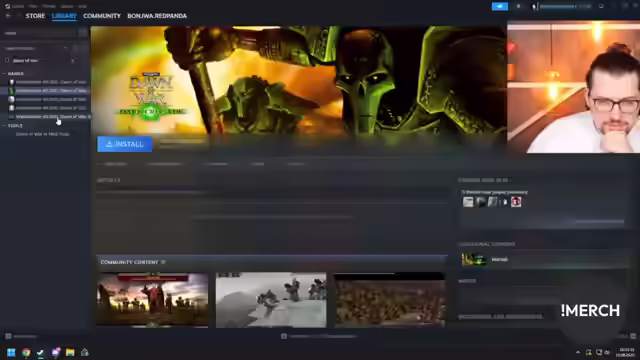The image size is (640, 360).
Task: Expand the library collections dropdown
Action: (x=36, y=48)
